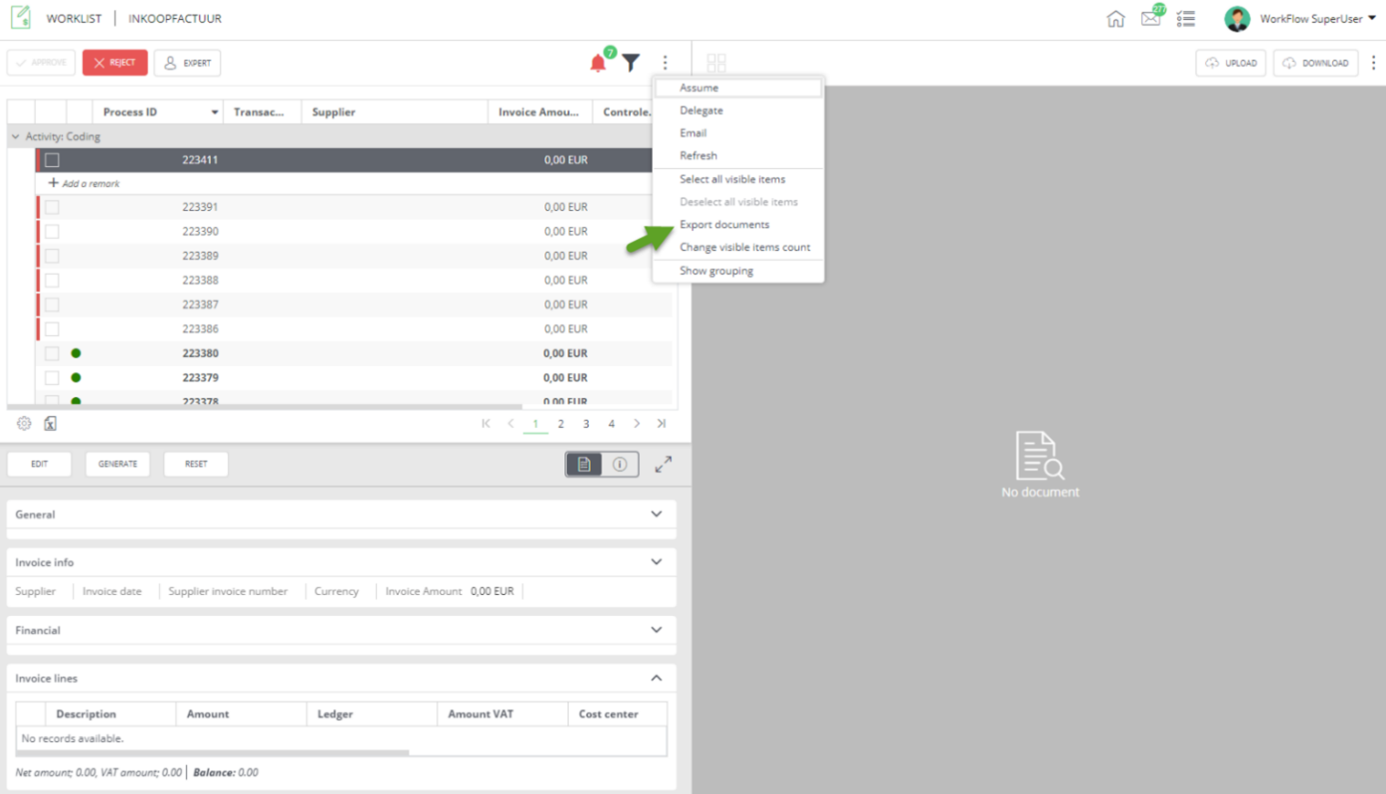Open the mail inbox envelope icon

pos(1150,19)
